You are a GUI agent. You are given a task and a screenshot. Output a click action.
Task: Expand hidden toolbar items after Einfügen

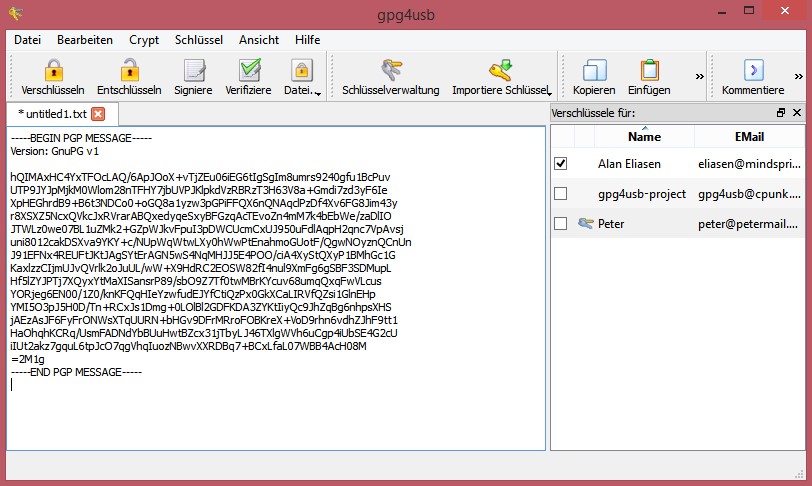(700, 76)
